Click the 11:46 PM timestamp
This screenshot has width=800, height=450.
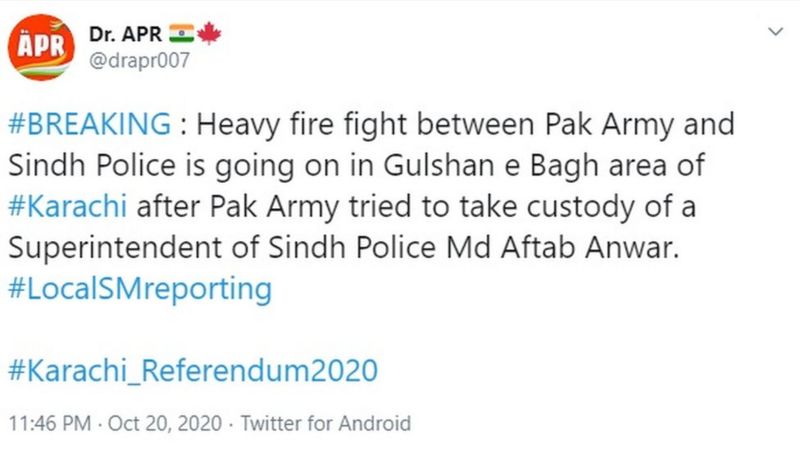(x=50, y=423)
